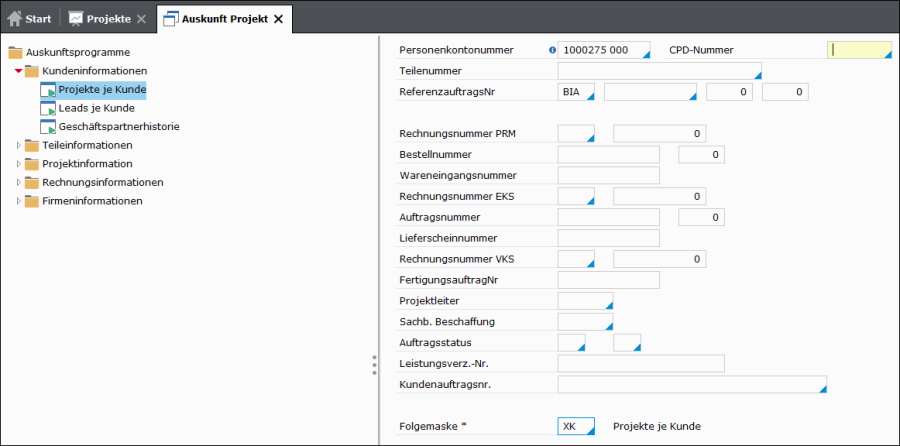Close the Auskunft Projekt tab

tap(278, 19)
